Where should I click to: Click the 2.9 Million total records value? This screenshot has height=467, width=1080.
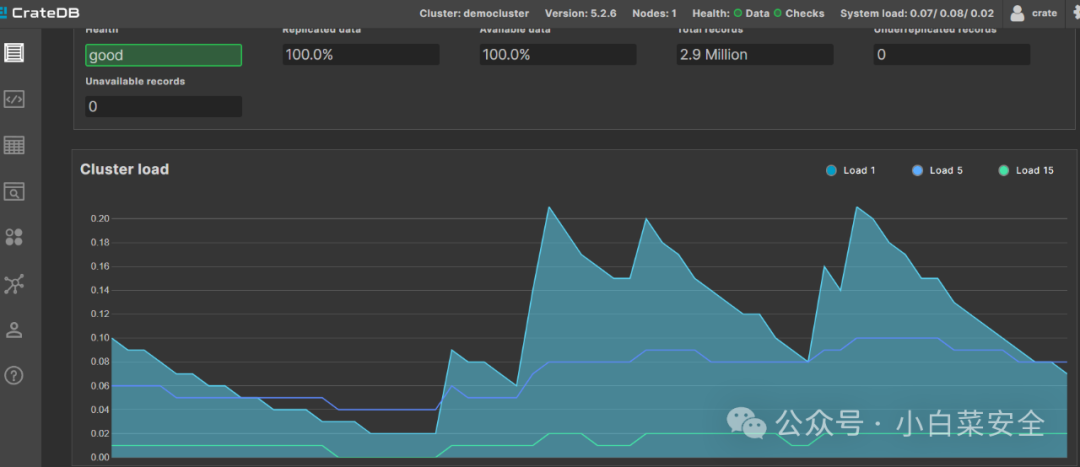[x=755, y=55]
